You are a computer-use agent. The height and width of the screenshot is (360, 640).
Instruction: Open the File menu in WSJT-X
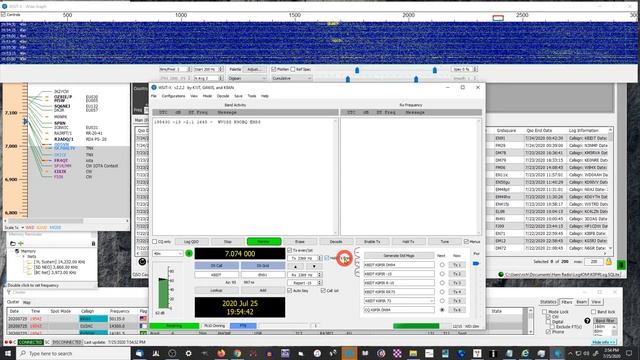coord(154,96)
